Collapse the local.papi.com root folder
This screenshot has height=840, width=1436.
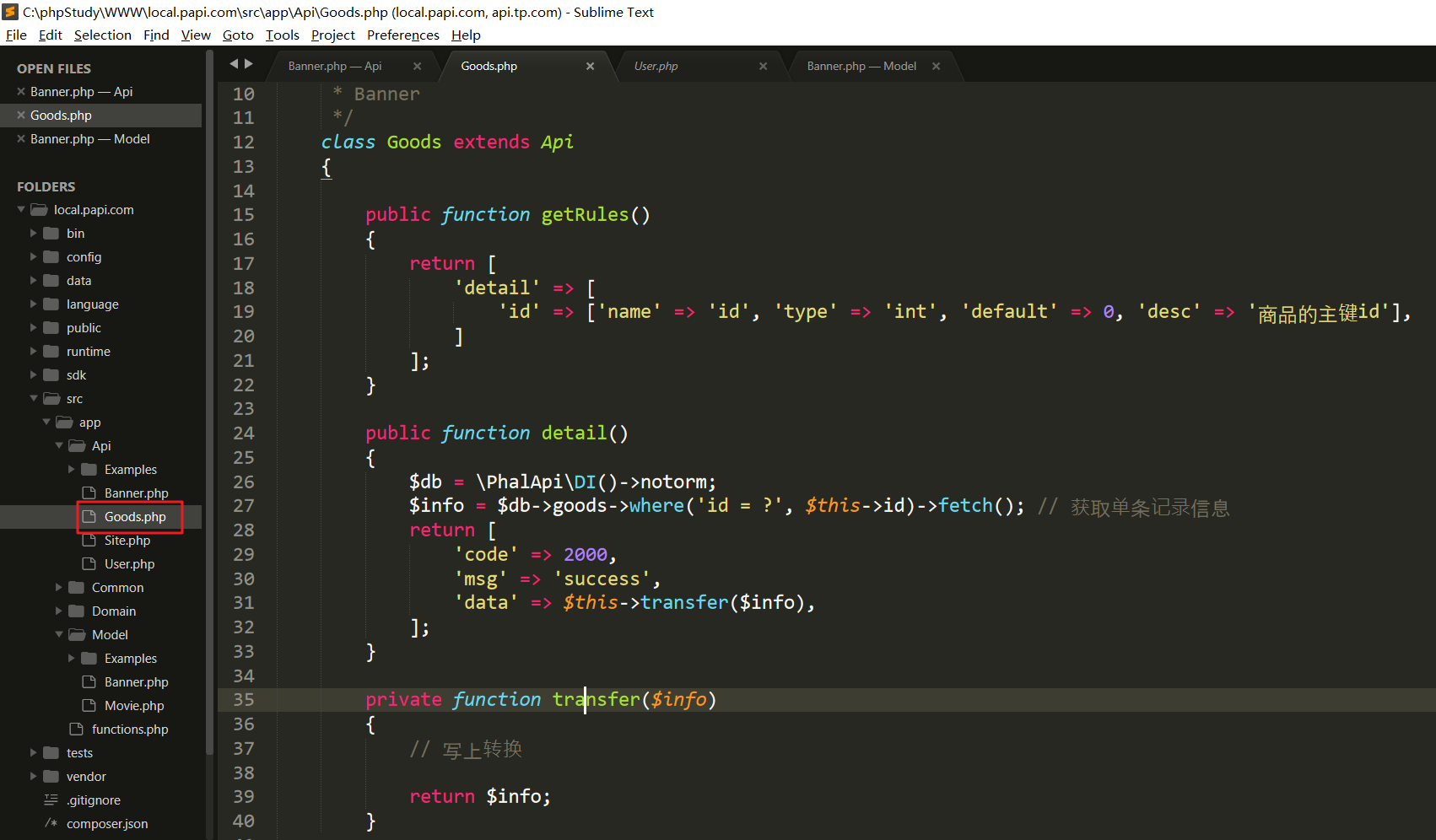pos(21,209)
